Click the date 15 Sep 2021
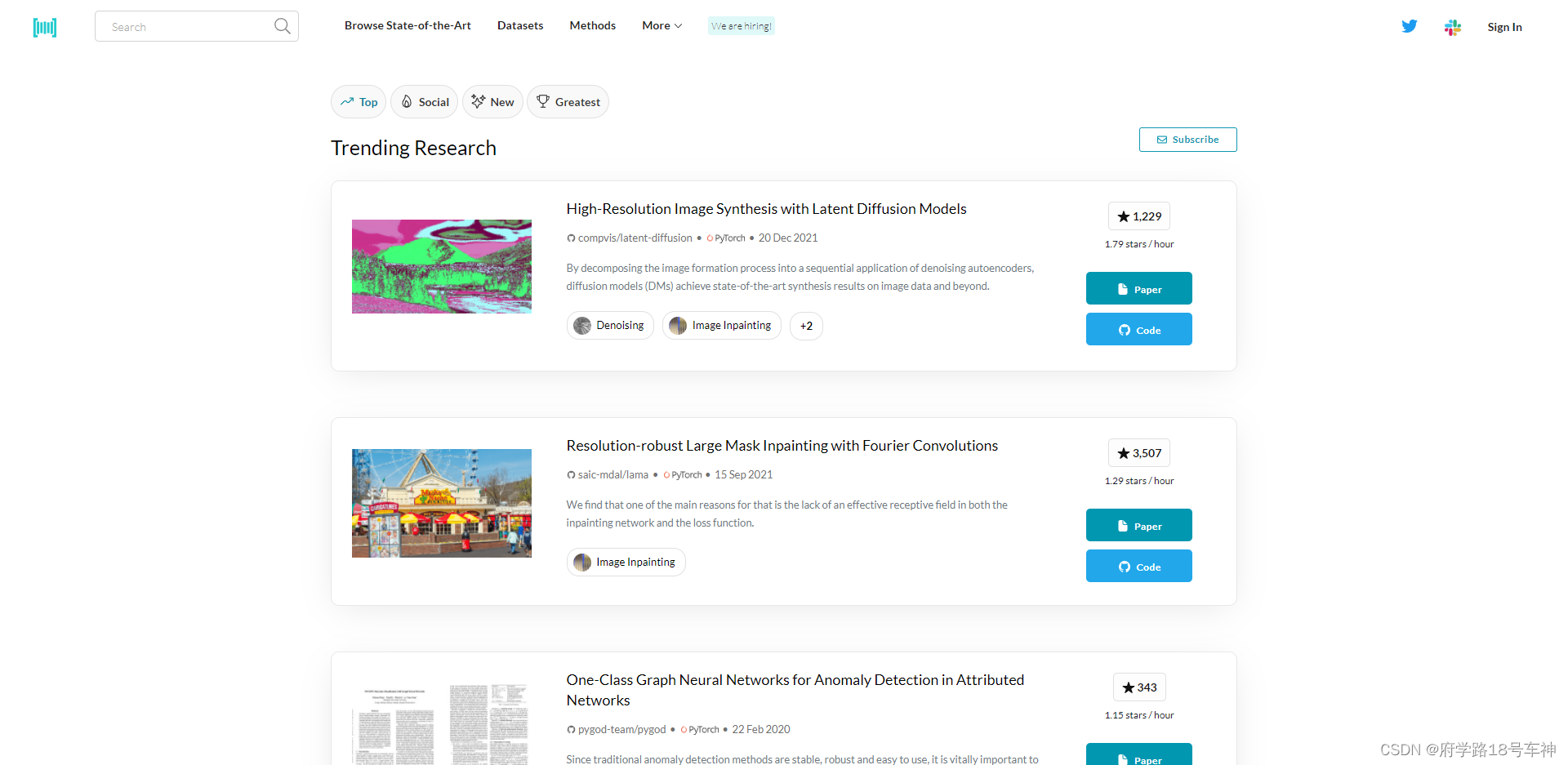This screenshot has height=765, width=1568. [744, 475]
